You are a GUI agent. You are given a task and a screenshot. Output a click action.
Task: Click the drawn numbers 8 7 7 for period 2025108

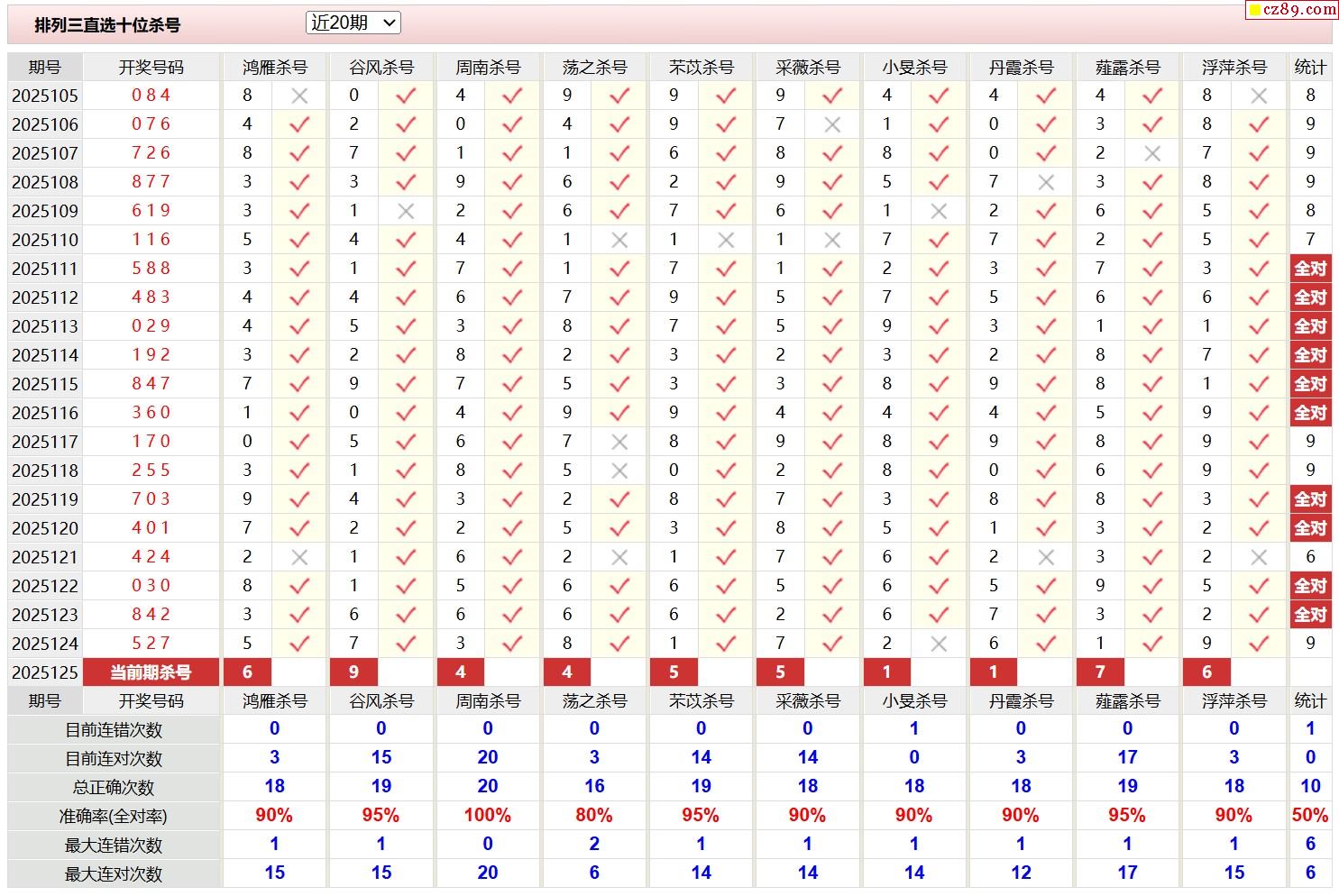151,182
